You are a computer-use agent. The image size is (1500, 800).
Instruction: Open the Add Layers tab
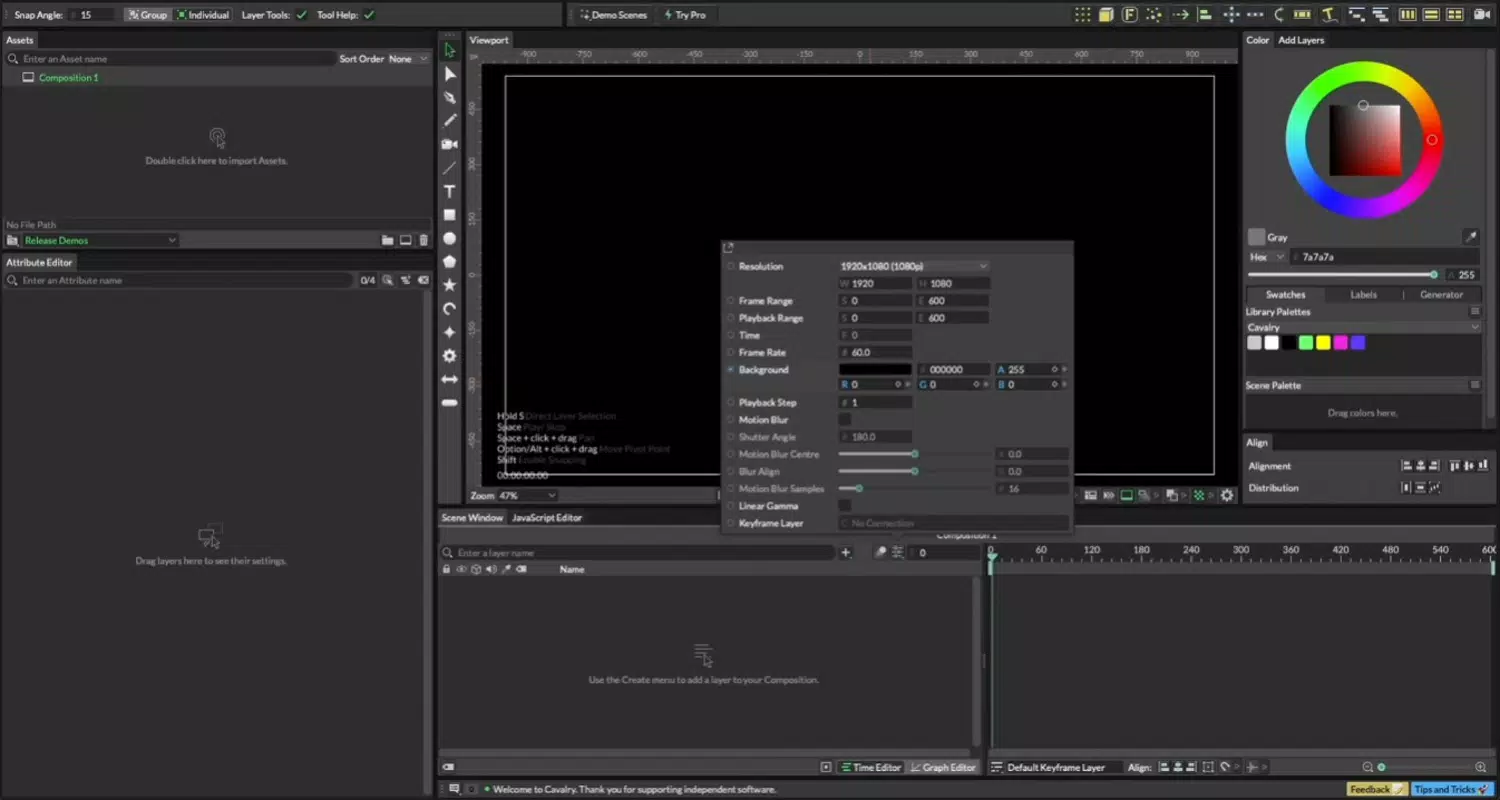[x=1301, y=40]
